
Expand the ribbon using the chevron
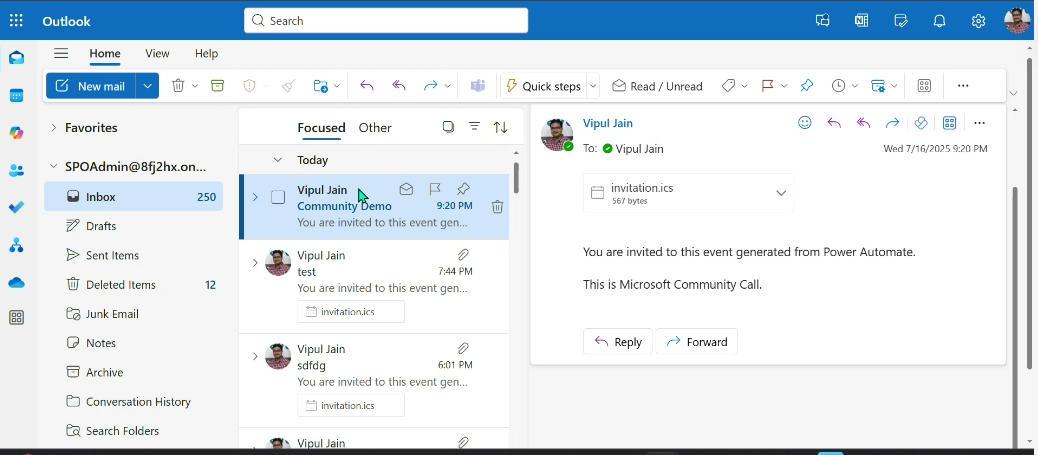[1014, 93]
